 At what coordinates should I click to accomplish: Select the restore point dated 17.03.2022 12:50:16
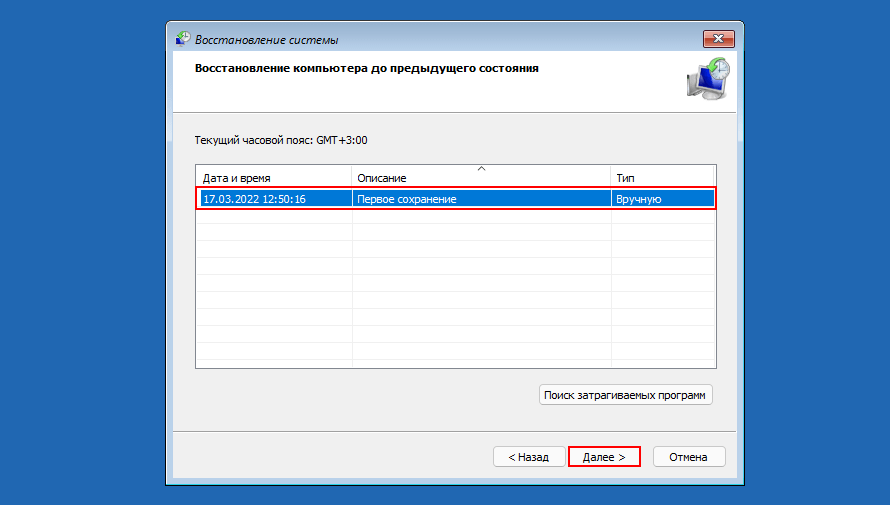pyautogui.click(x=254, y=199)
